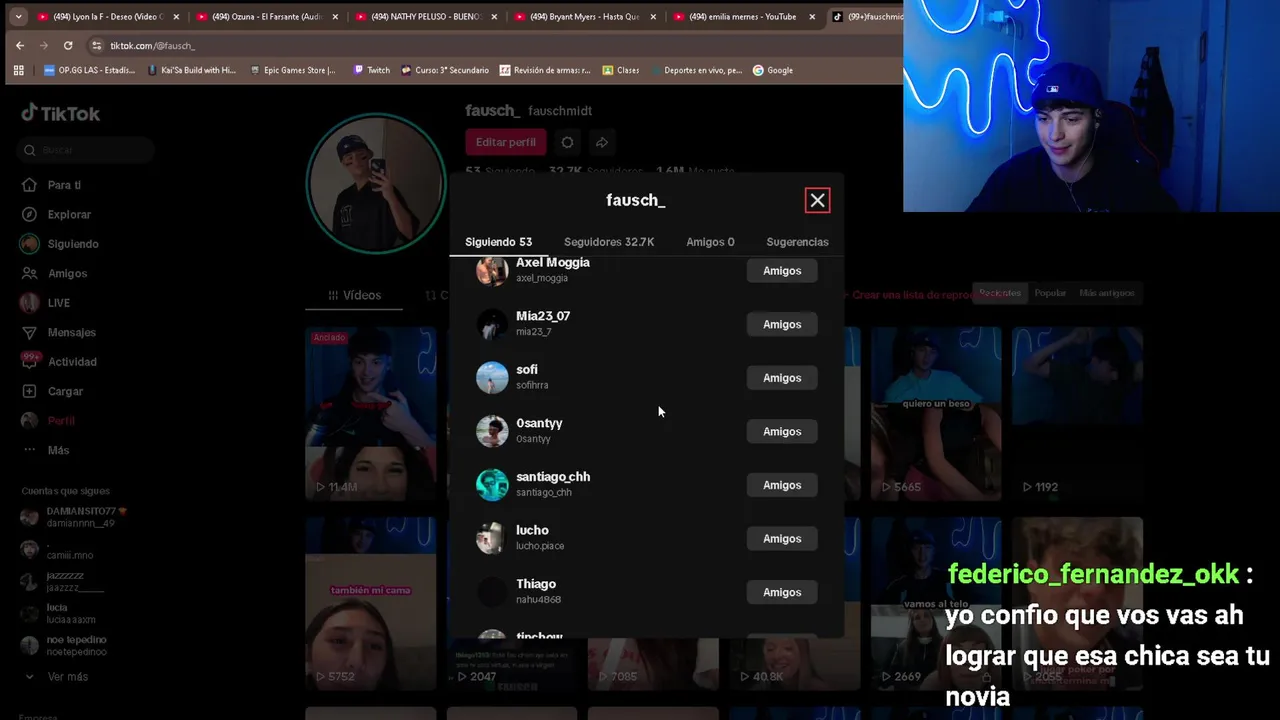Screen dimensions: 1280x720
Task: Open Mensajes in TikTok sidebar
Action: pyautogui.click(x=71, y=332)
